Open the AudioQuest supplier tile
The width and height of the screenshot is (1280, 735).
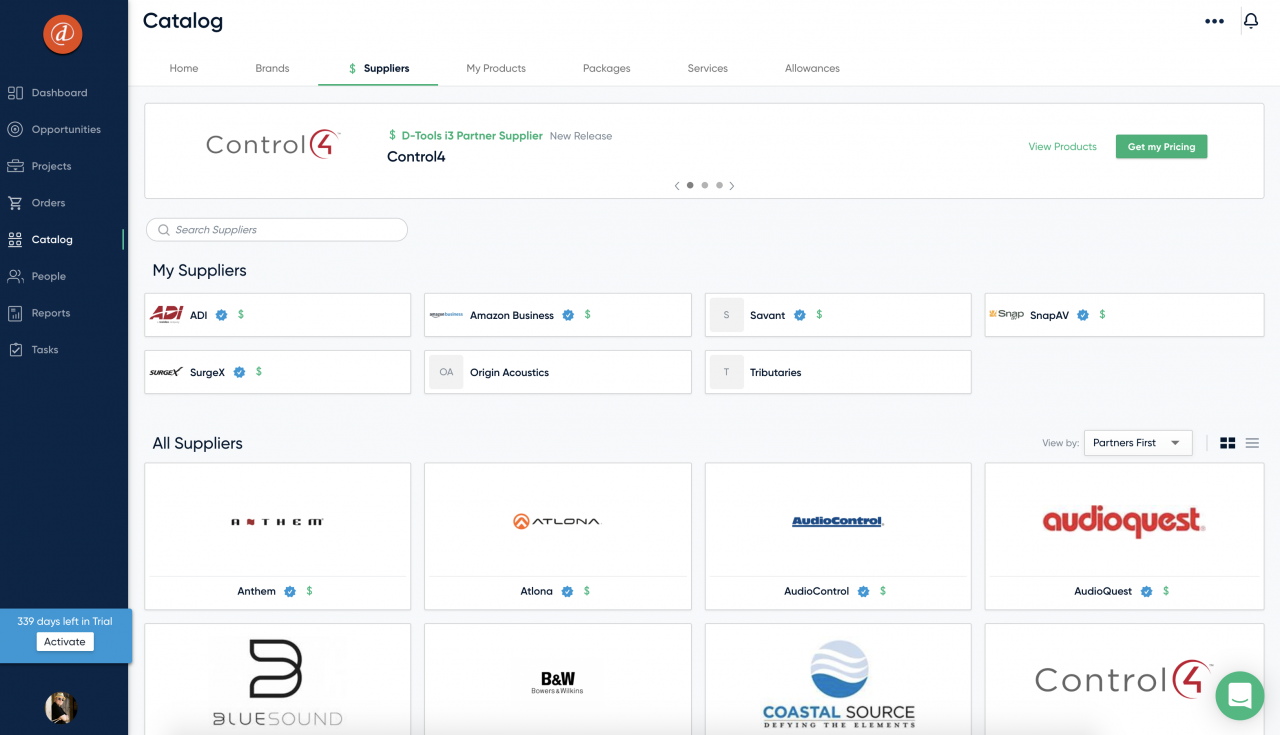pos(1124,536)
